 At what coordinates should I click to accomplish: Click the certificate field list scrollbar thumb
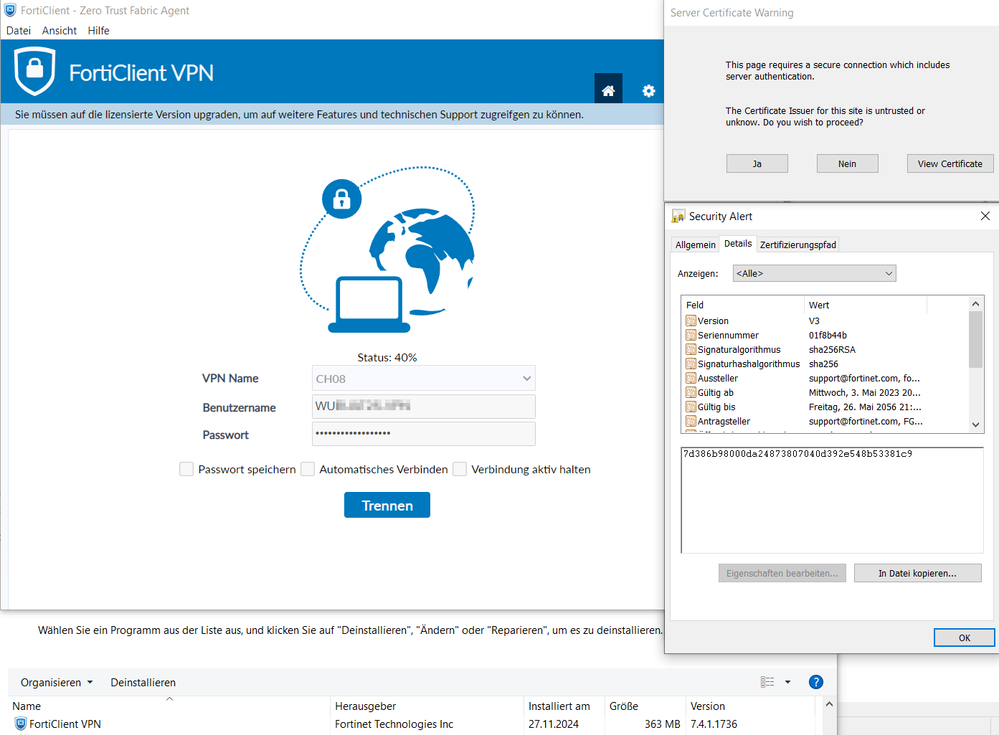[975, 339]
